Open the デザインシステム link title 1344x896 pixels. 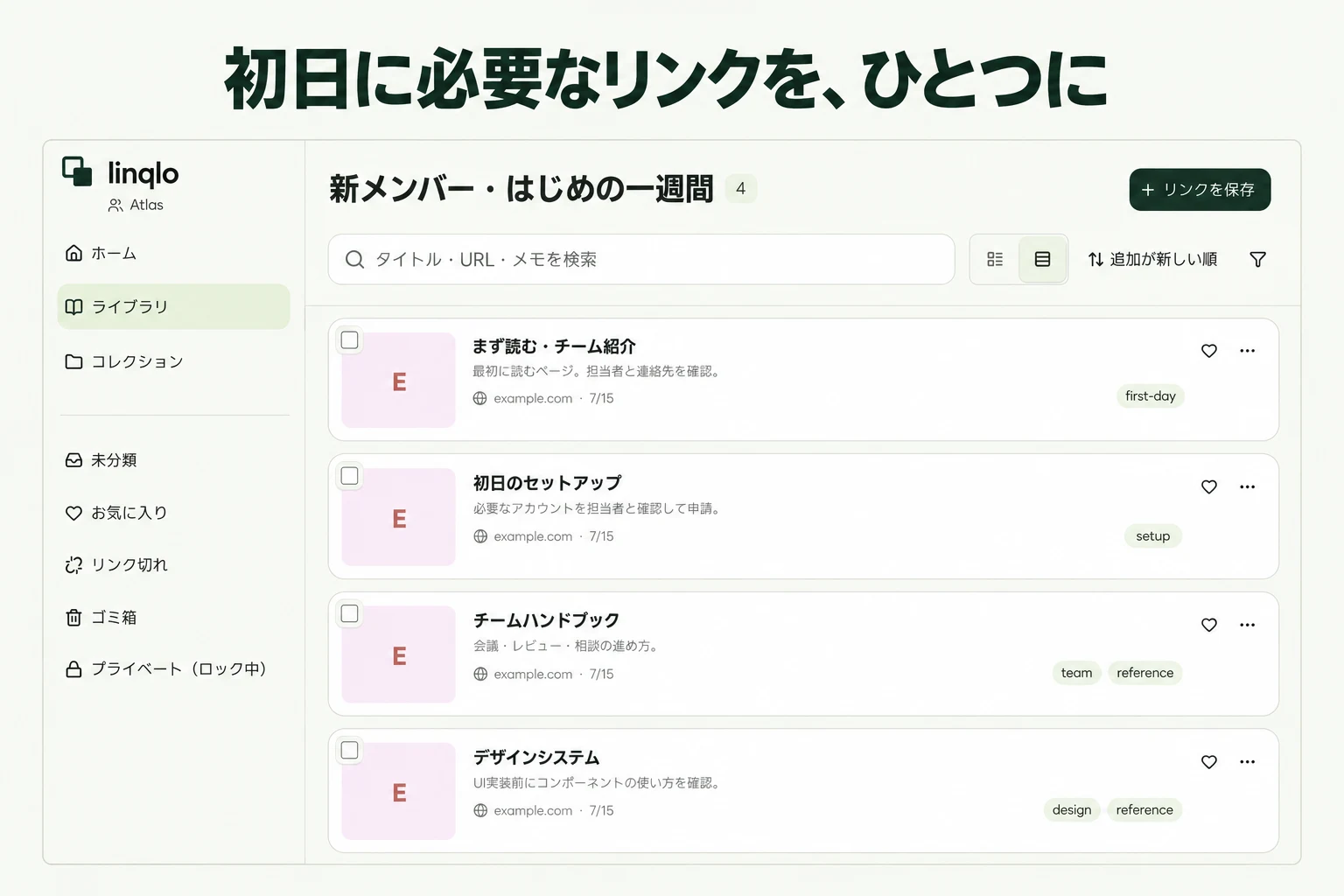pyautogui.click(x=536, y=758)
